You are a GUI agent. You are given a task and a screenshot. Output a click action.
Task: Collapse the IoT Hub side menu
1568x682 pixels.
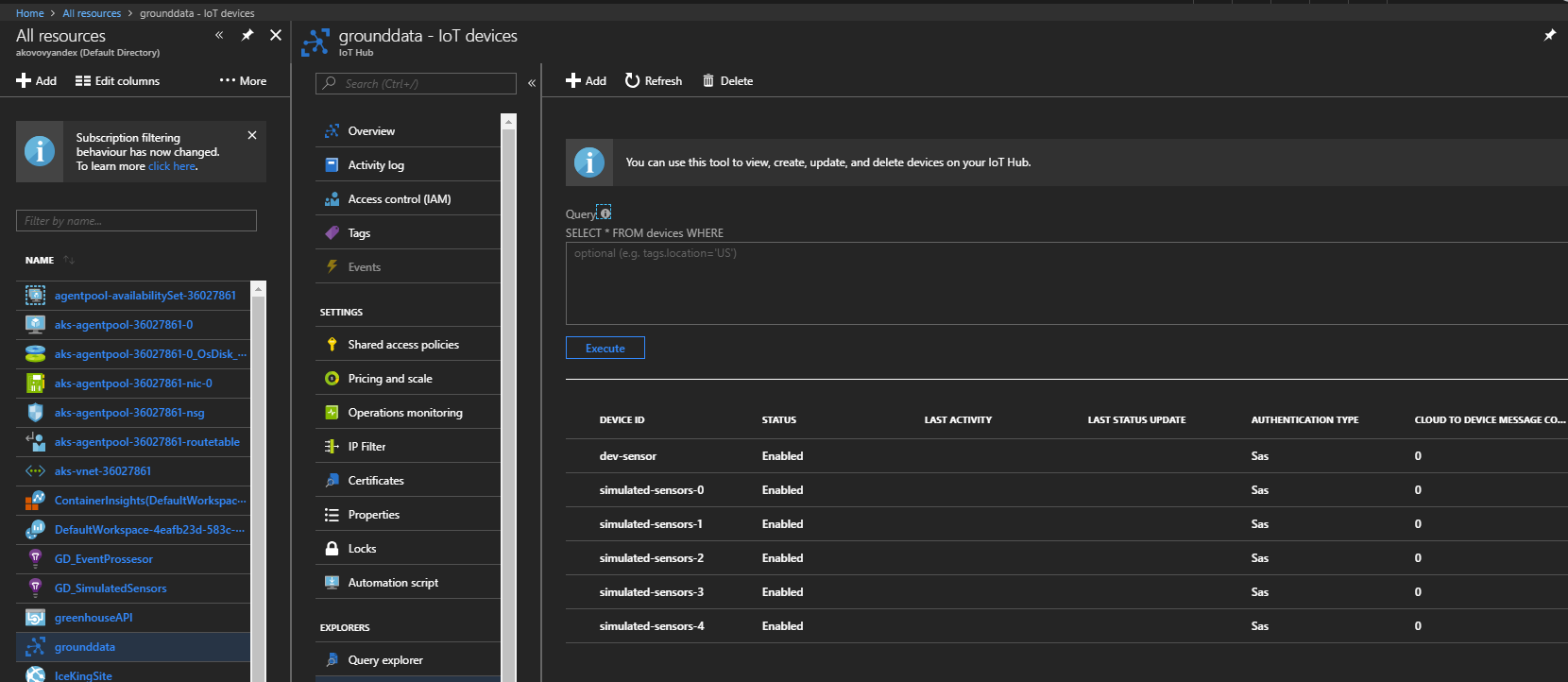[532, 83]
